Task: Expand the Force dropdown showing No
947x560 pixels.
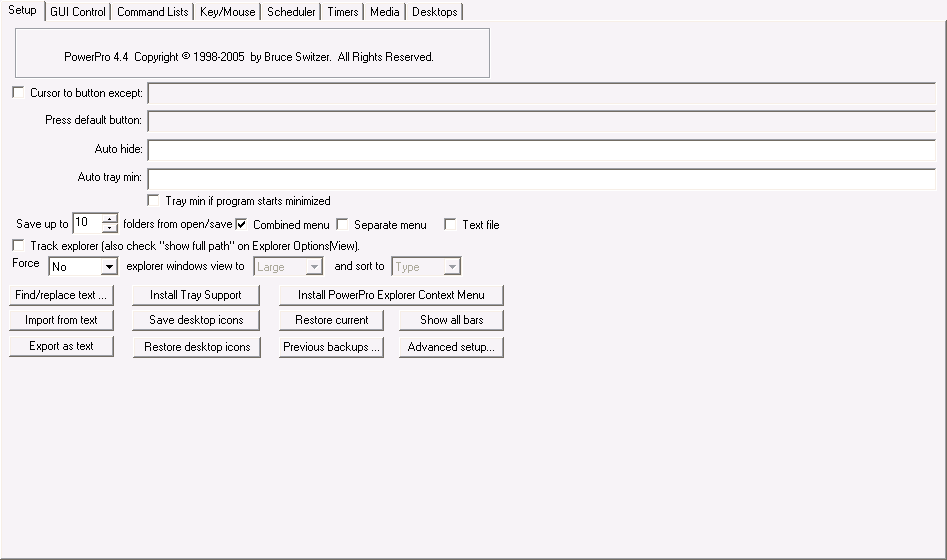Action: tap(109, 267)
